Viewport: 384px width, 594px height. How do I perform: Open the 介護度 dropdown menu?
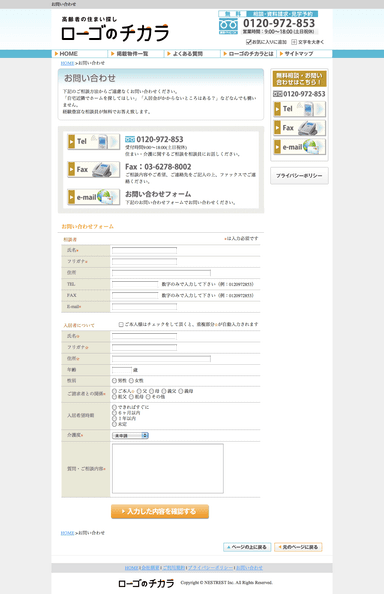click(x=130, y=436)
